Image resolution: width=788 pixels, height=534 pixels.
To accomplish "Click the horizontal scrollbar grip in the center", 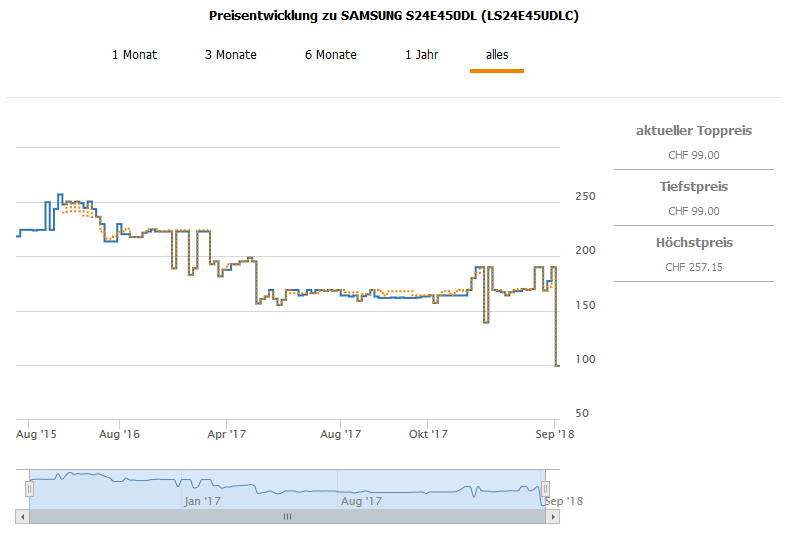I will (287, 517).
